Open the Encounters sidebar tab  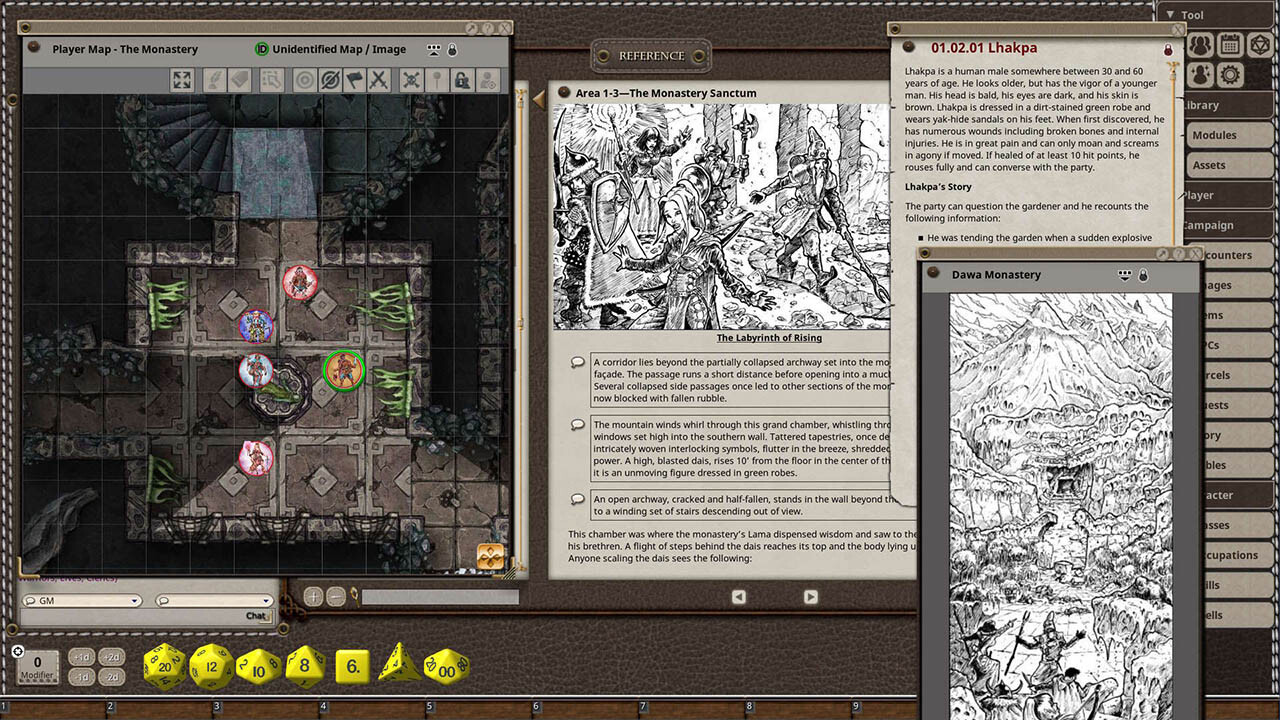(1231, 255)
